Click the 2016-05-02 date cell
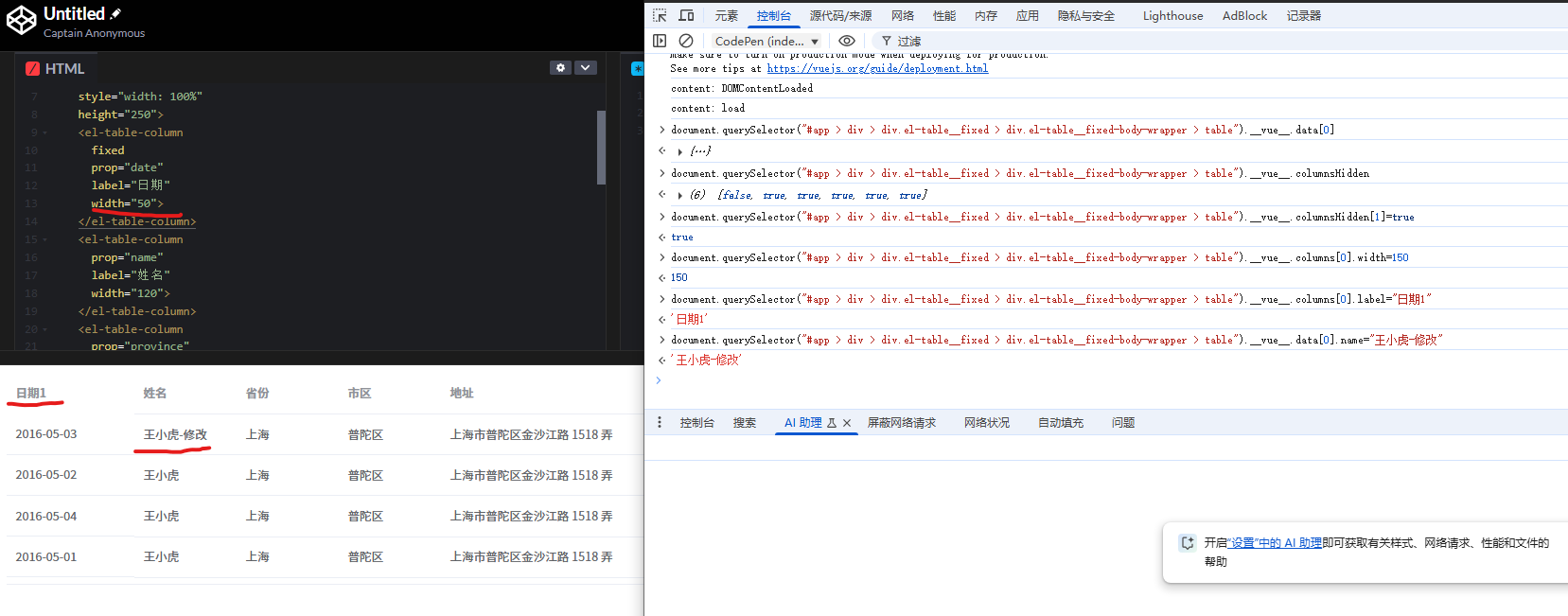 [x=46, y=475]
